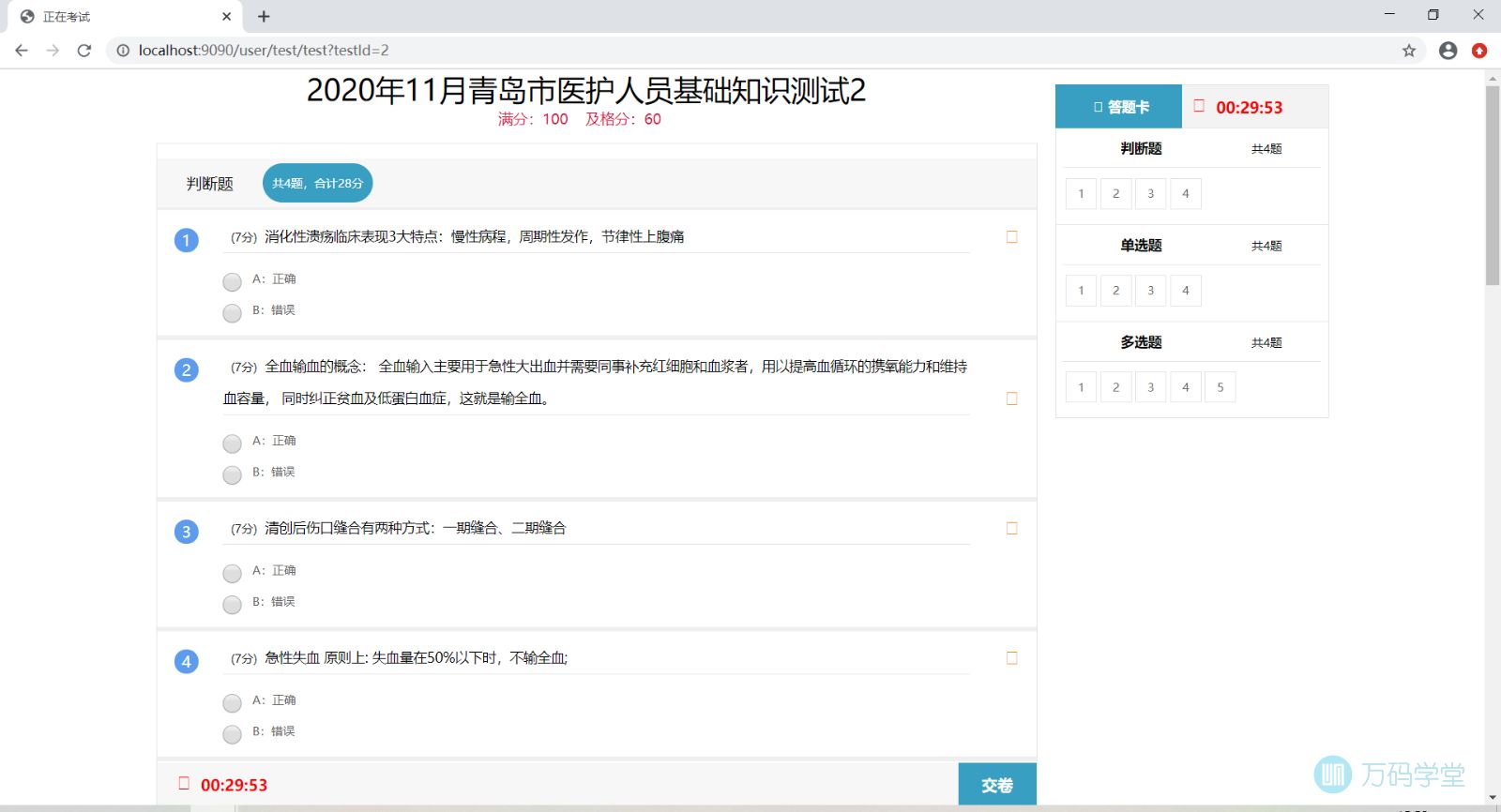Pick 正确 for question 4
1501x812 pixels.
tap(232, 703)
